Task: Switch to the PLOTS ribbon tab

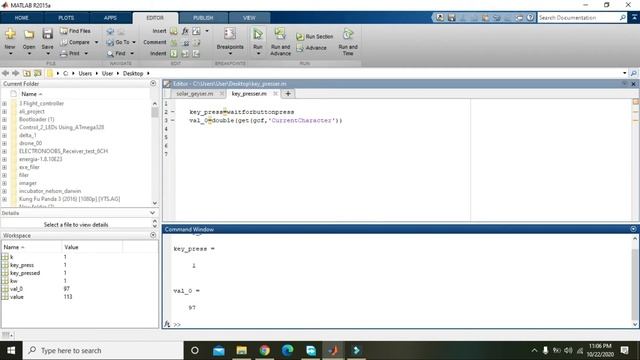Action: (x=66, y=18)
